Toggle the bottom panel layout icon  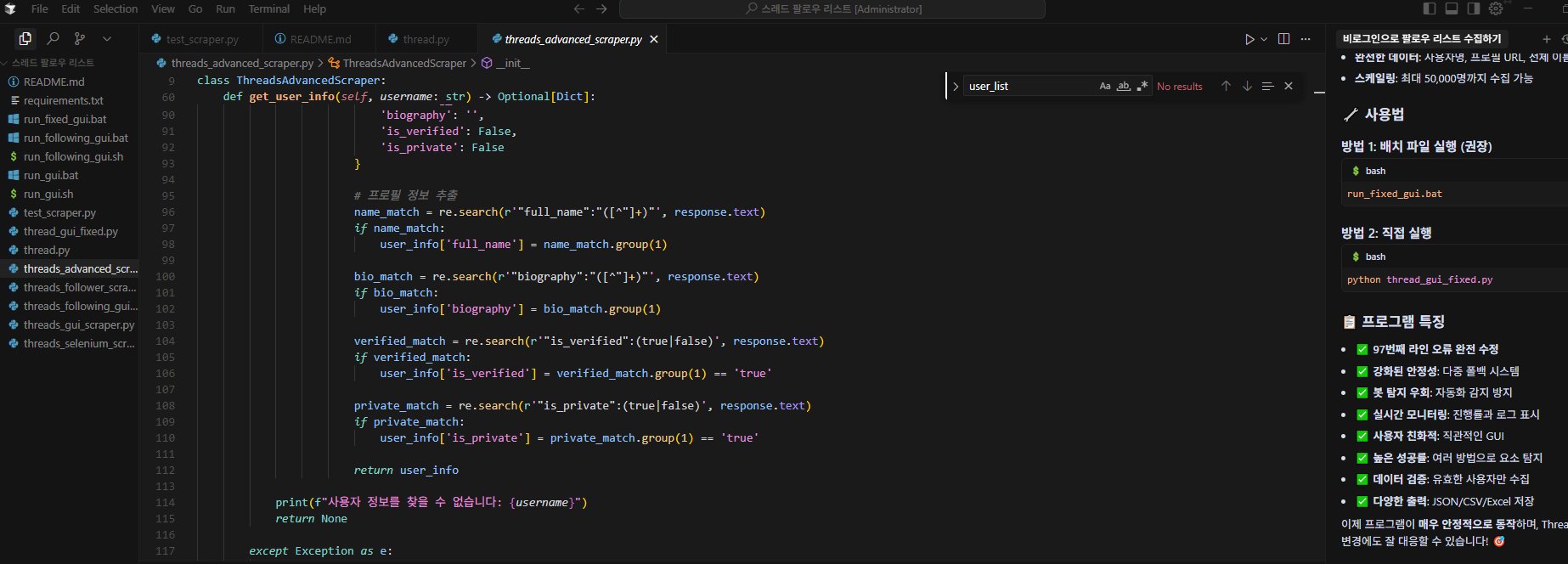point(1452,8)
